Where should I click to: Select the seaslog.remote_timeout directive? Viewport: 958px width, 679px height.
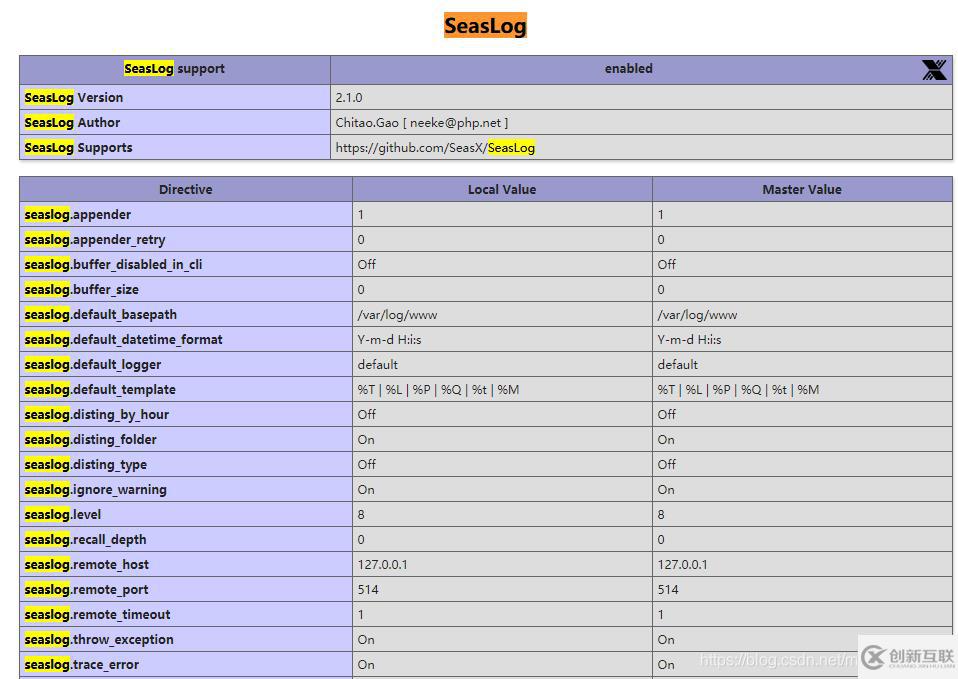pos(97,615)
